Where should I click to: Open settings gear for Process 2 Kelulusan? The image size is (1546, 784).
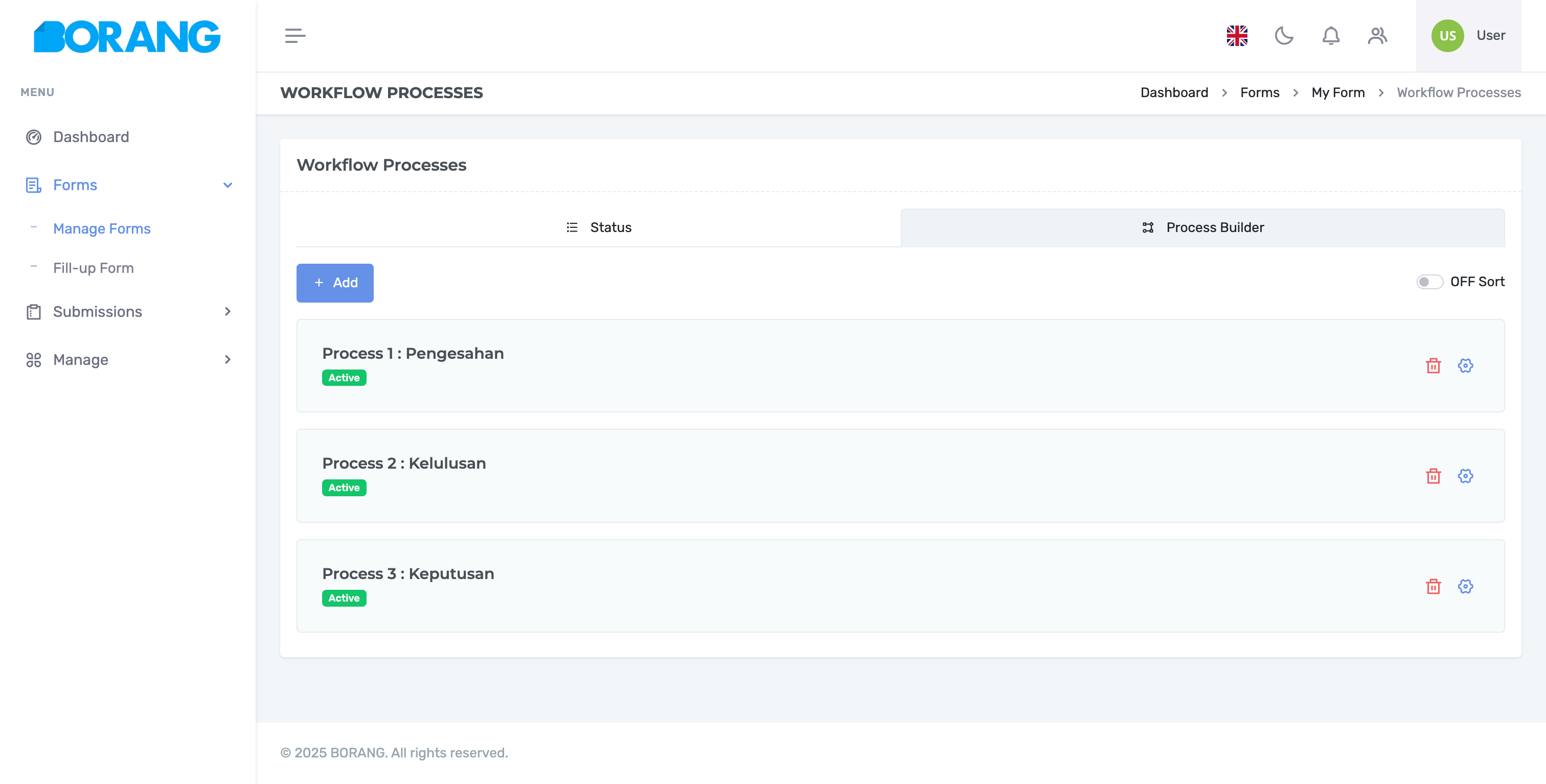[x=1465, y=476]
